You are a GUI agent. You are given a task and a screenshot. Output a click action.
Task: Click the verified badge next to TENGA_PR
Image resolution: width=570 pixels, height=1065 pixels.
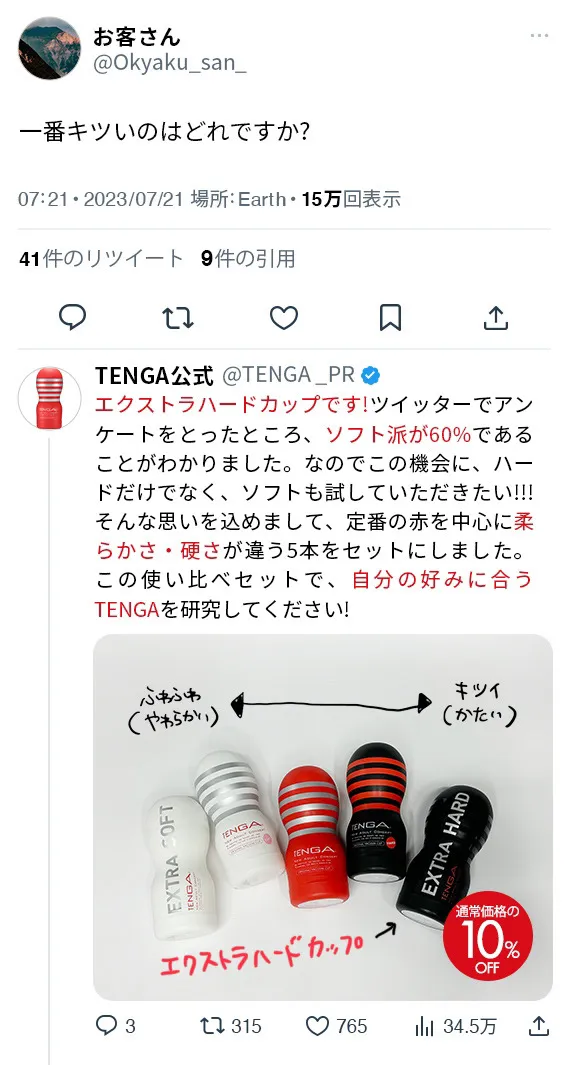(370, 374)
